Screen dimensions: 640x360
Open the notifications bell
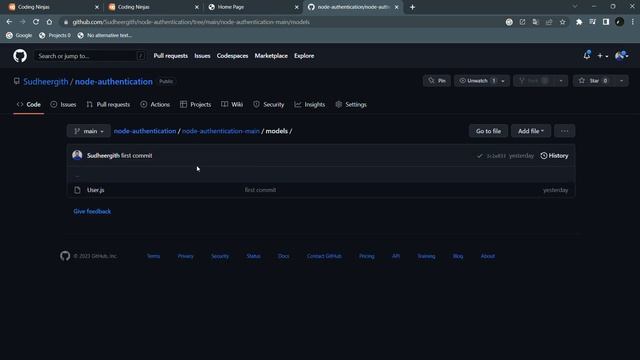click(587, 56)
